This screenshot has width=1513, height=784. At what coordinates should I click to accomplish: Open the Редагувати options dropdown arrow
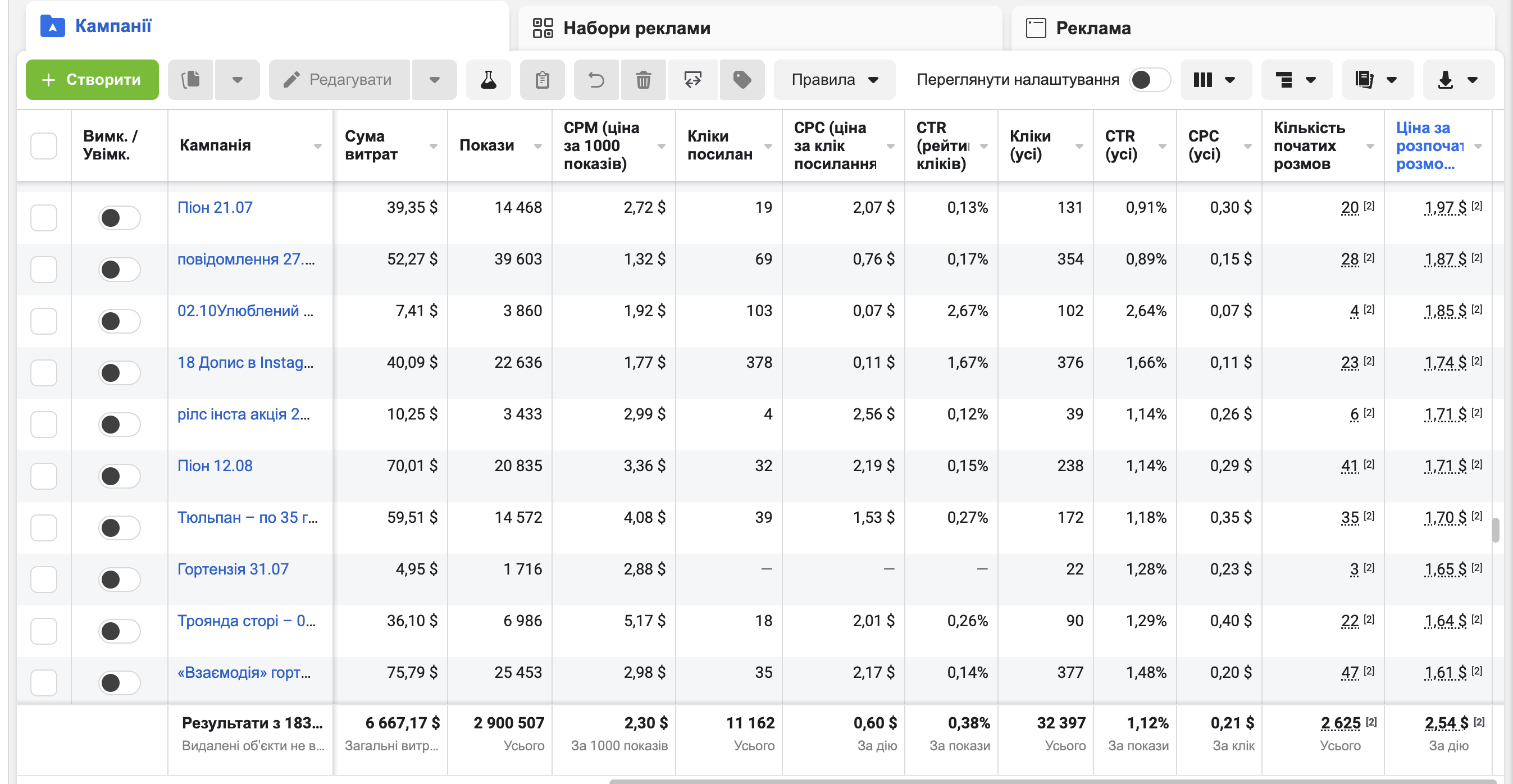tap(435, 79)
